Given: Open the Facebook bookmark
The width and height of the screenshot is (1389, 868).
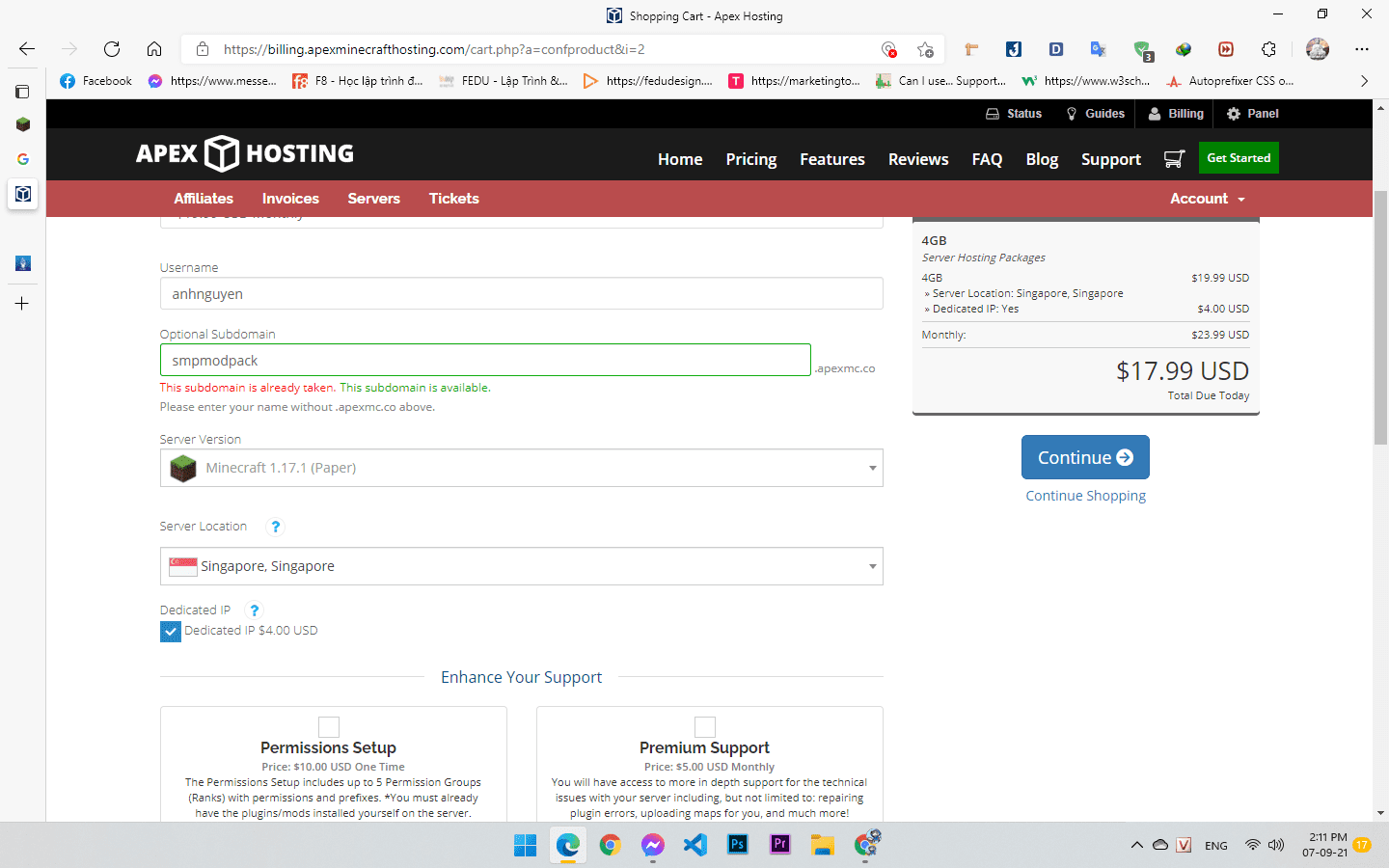Looking at the screenshot, I should pyautogui.click(x=95, y=81).
